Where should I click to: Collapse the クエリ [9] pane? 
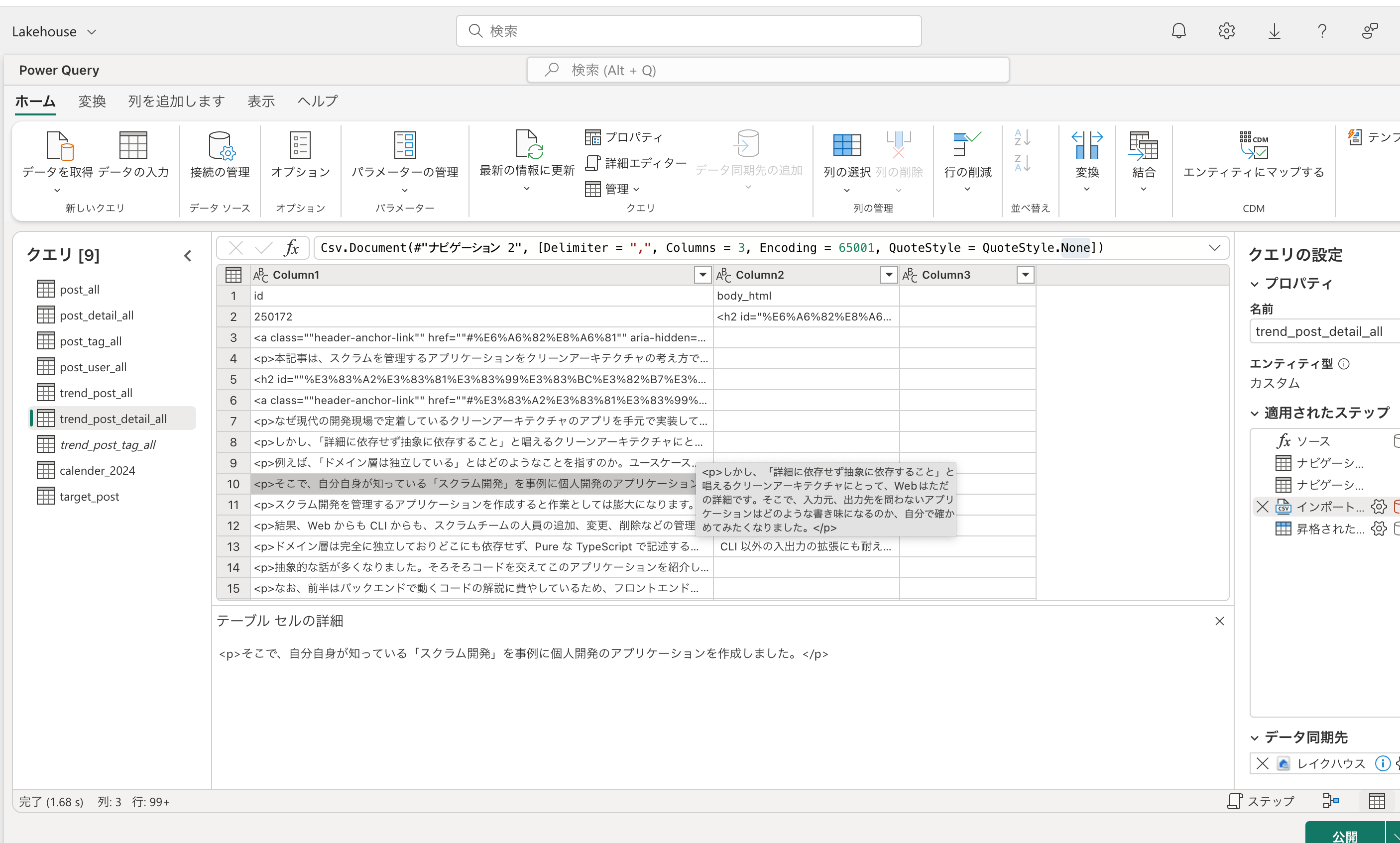pos(187,256)
